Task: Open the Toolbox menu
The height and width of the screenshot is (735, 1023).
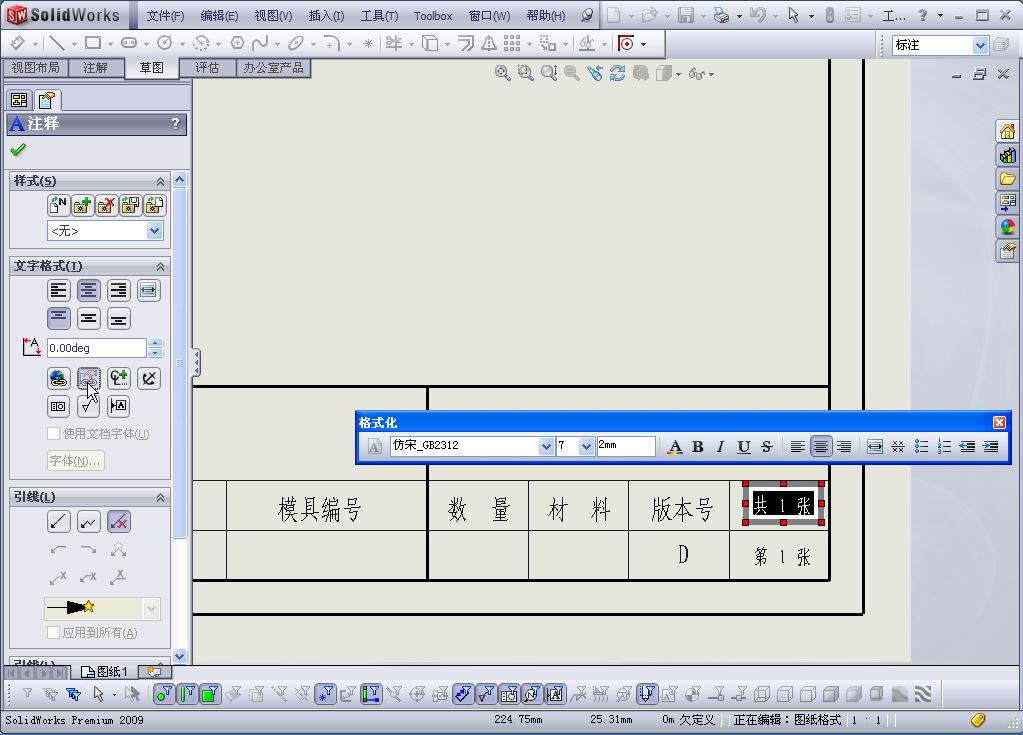Action: tap(433, 16)
